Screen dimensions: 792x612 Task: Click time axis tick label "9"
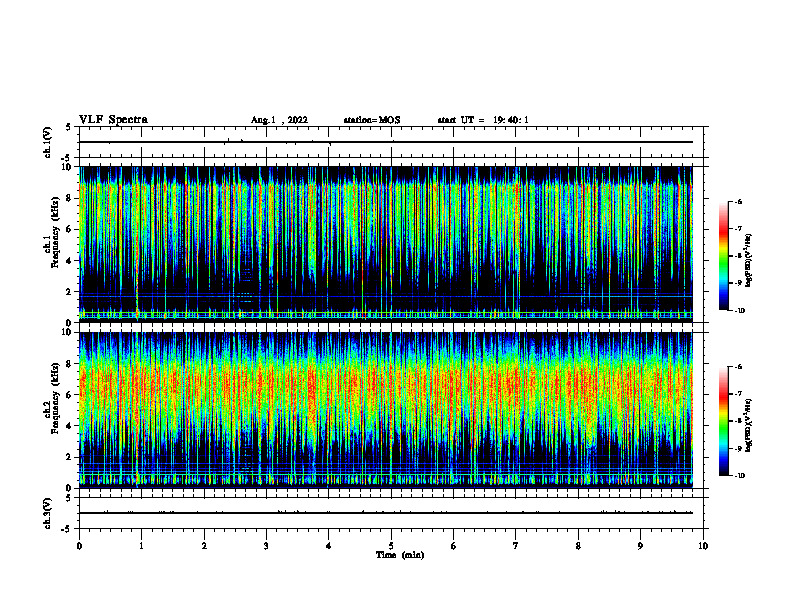pyautogui.click(x=640, y=546)
